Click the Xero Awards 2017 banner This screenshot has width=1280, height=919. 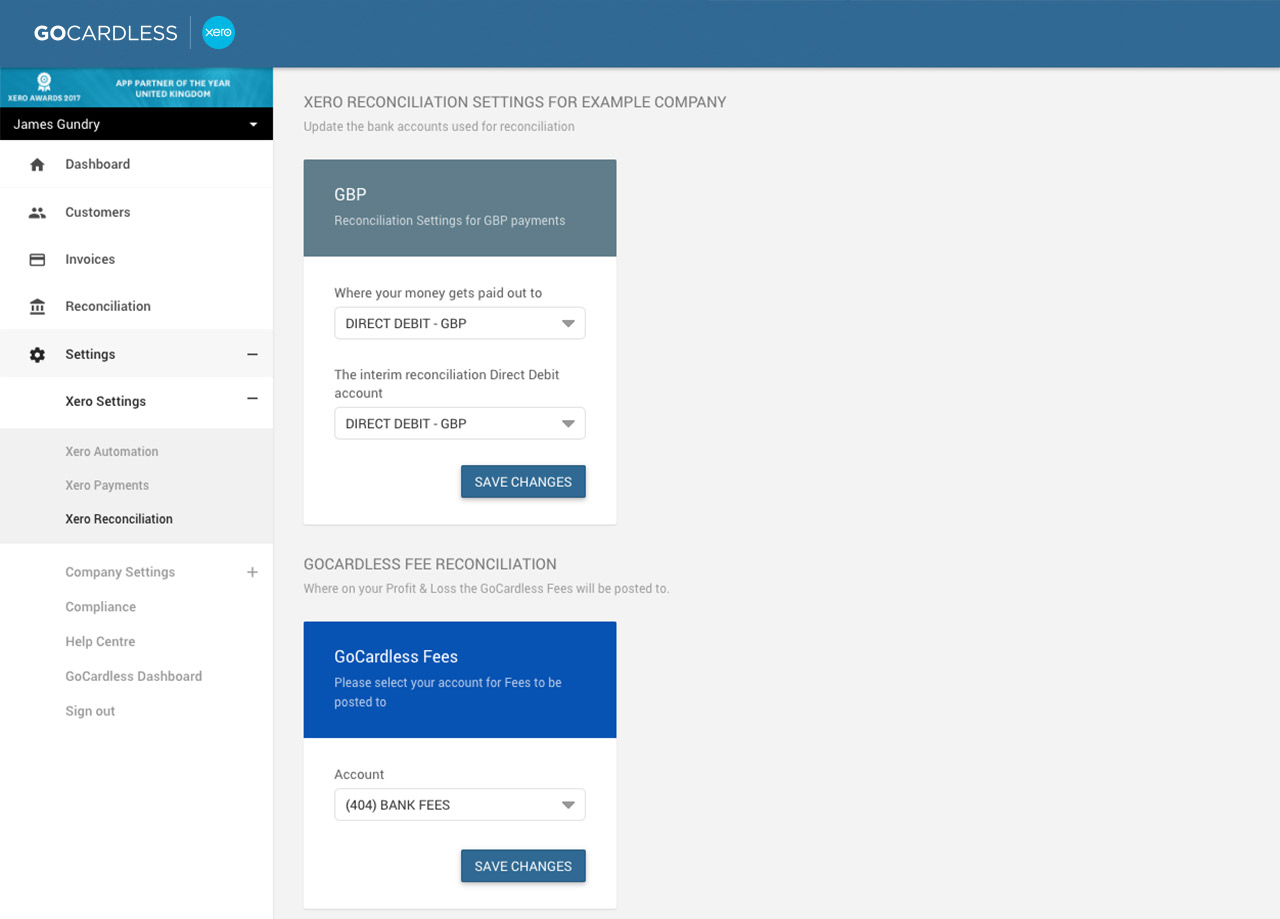(x=136, y=88)
